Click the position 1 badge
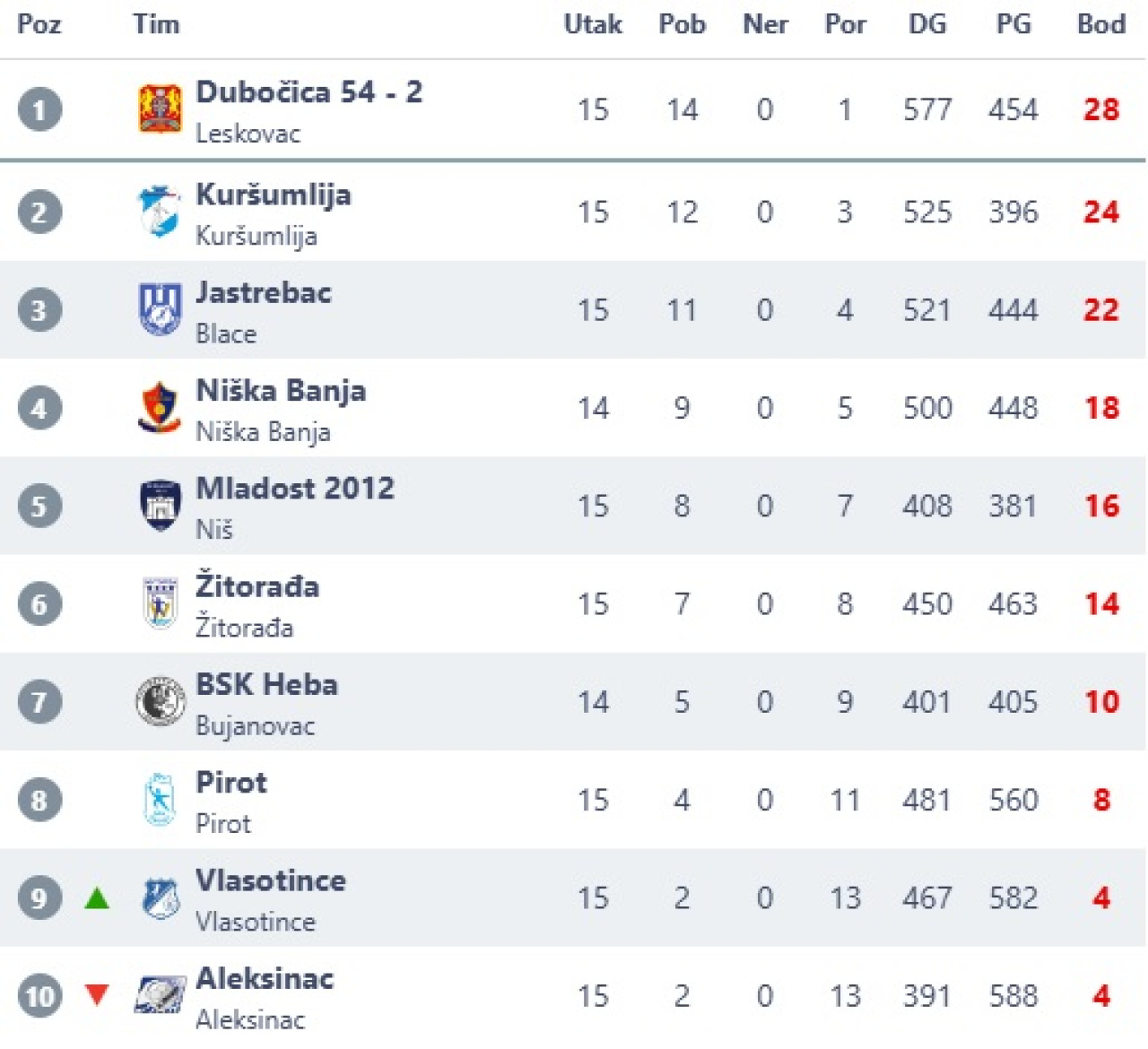This screenshot has height=1049, width=1148. pyautogui.click(x=39, y=109)
